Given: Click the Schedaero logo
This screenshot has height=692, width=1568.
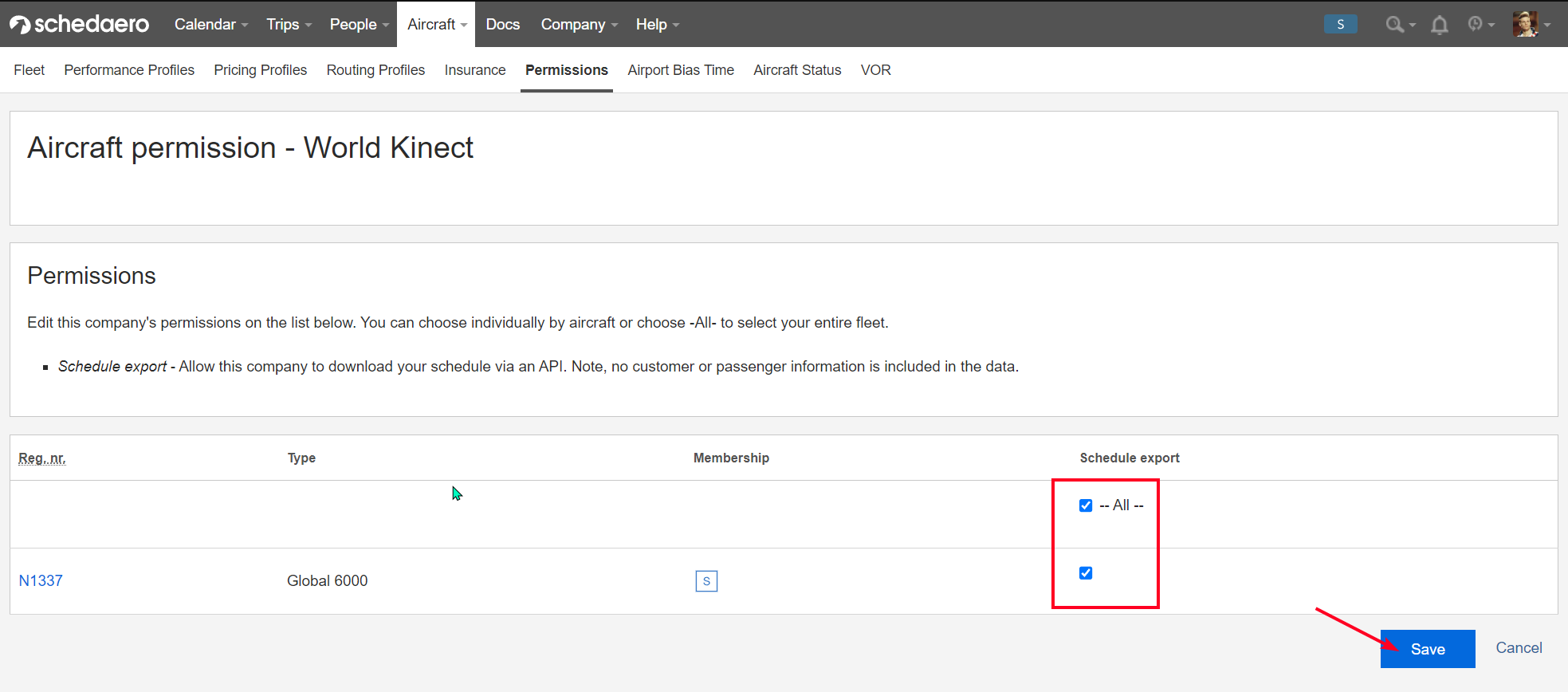Looking at the screenshot, I should click(79, 24).
